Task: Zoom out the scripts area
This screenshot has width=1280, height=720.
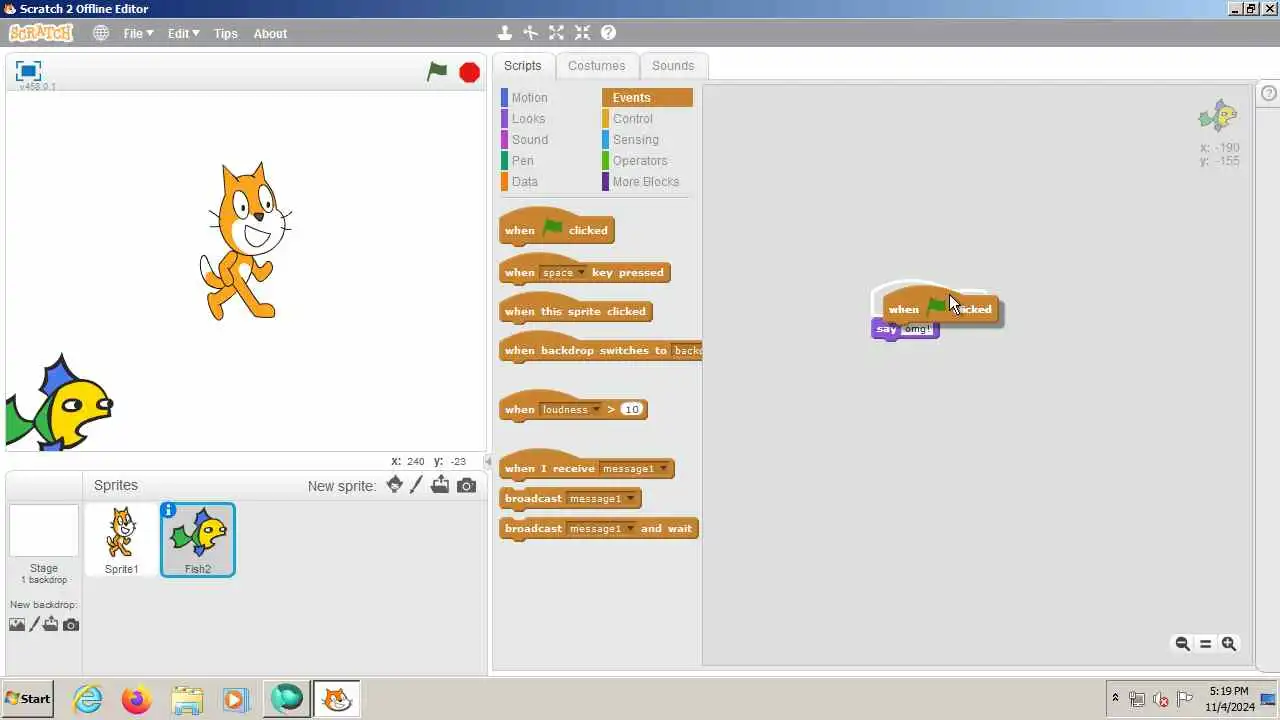Action: 1182,644
